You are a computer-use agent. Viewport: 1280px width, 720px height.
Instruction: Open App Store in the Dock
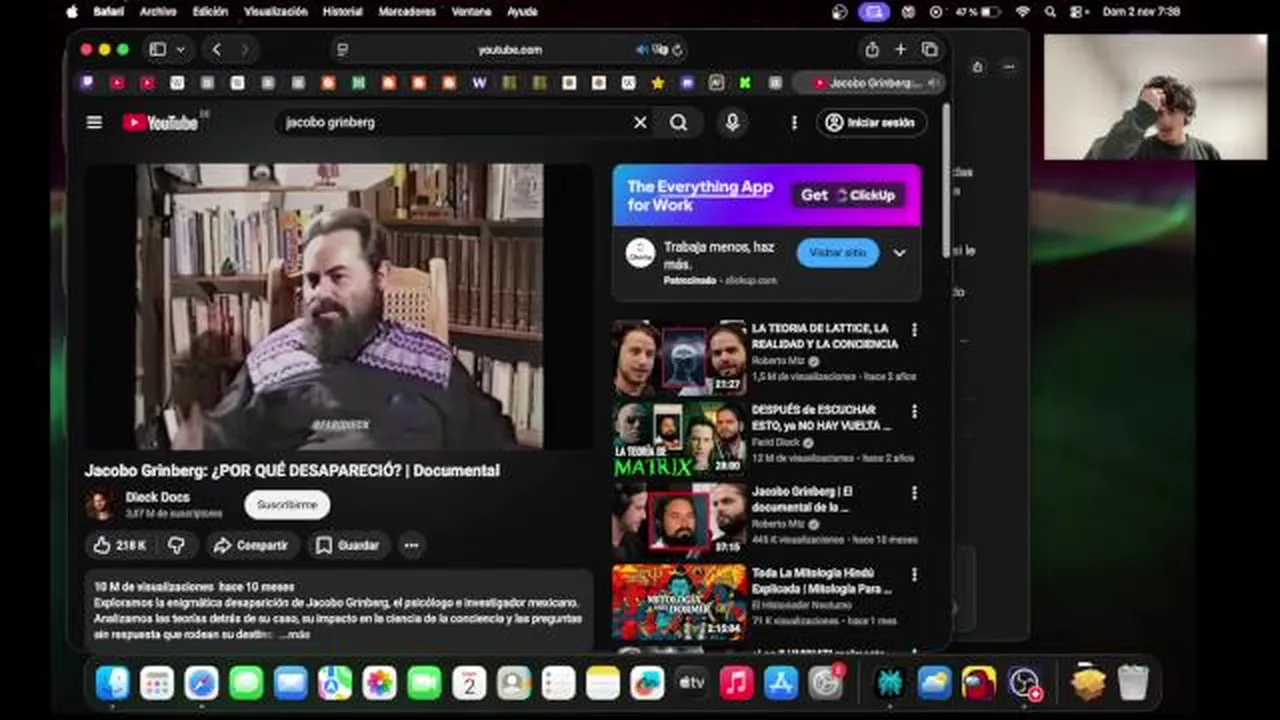781,683
